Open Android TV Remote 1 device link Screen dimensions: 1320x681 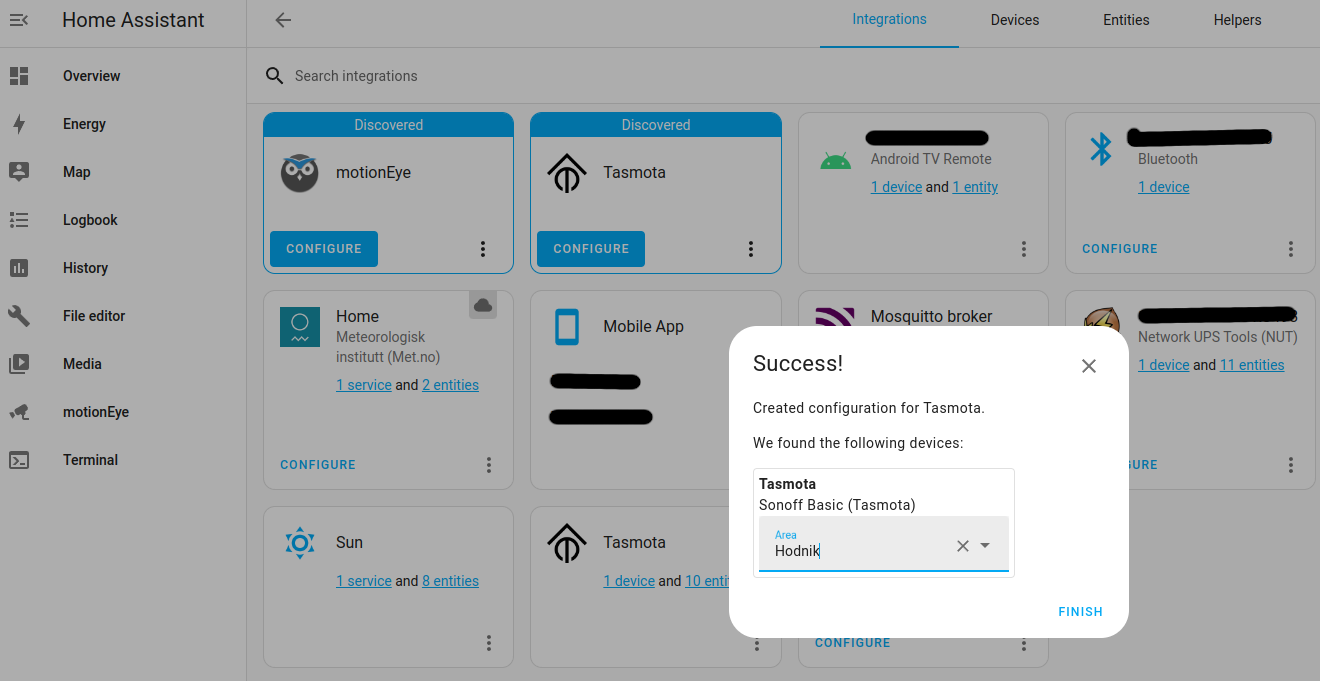[x=896, y=187]
